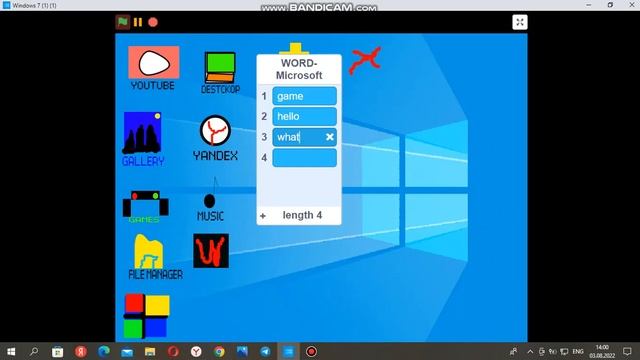Expand hidden system tray icons chevron
The width and height of the screenshot is (640, 360).
(530, 351)
